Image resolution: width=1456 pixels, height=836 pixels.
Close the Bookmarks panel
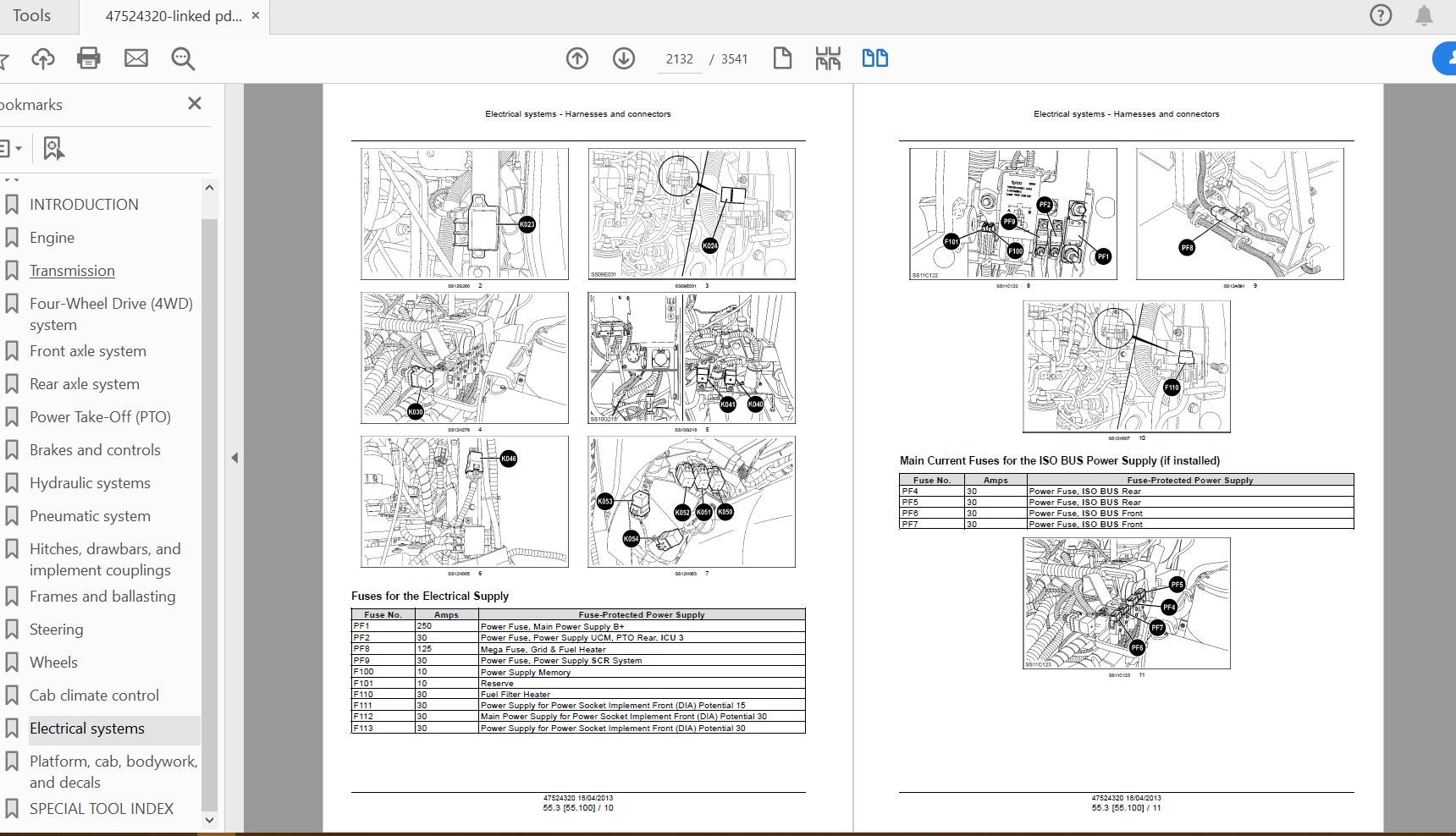(x=195, y=103)
